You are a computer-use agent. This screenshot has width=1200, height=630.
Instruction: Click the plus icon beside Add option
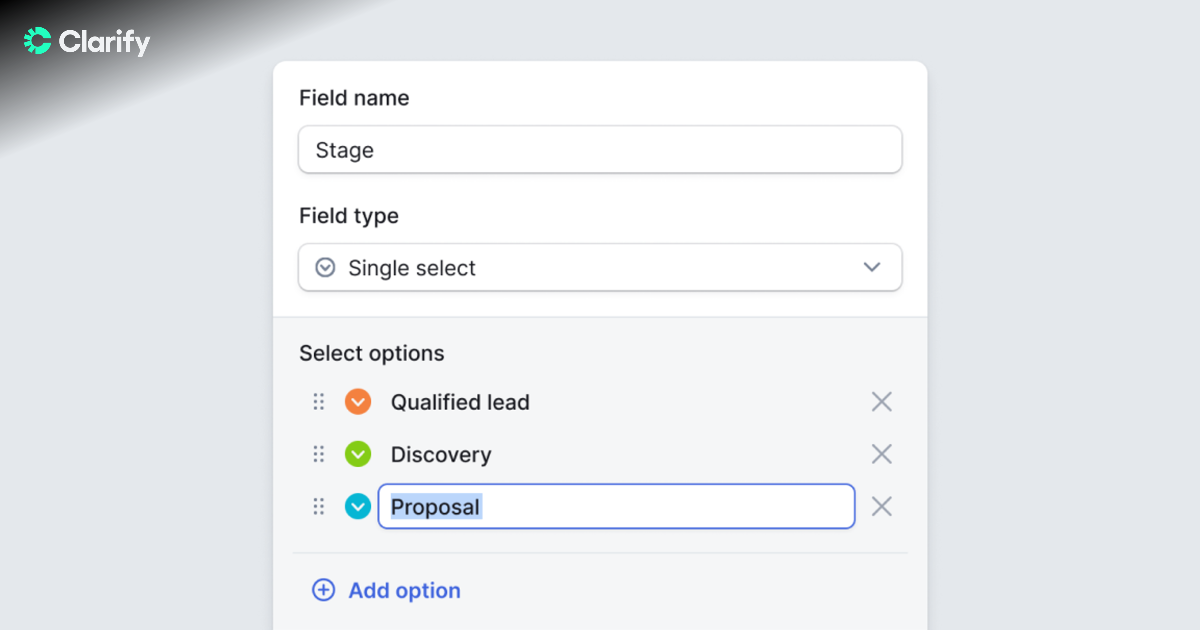click(323, 590)
